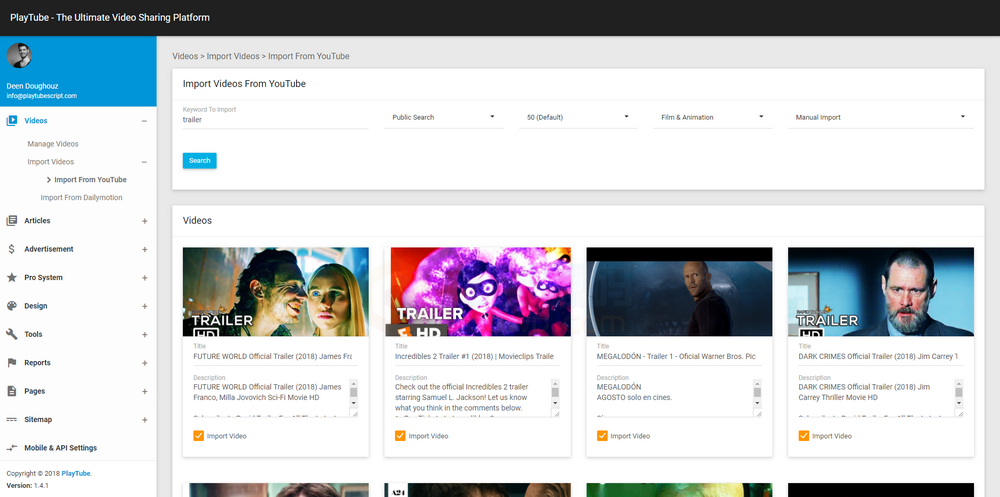Select Import From YouTube menu item

coord(90,180)
